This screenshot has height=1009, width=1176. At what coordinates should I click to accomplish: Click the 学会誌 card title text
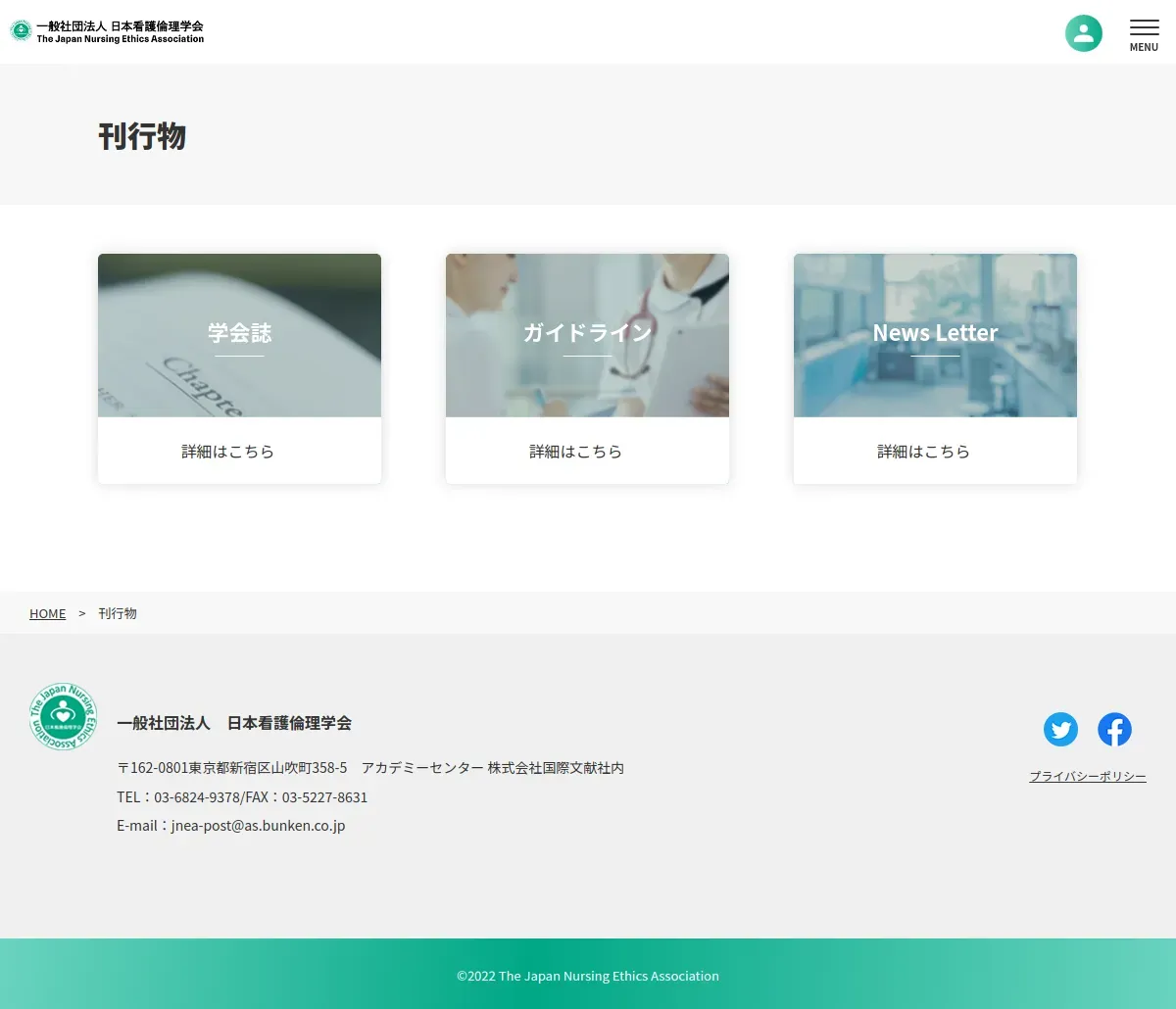coord(239,332)
